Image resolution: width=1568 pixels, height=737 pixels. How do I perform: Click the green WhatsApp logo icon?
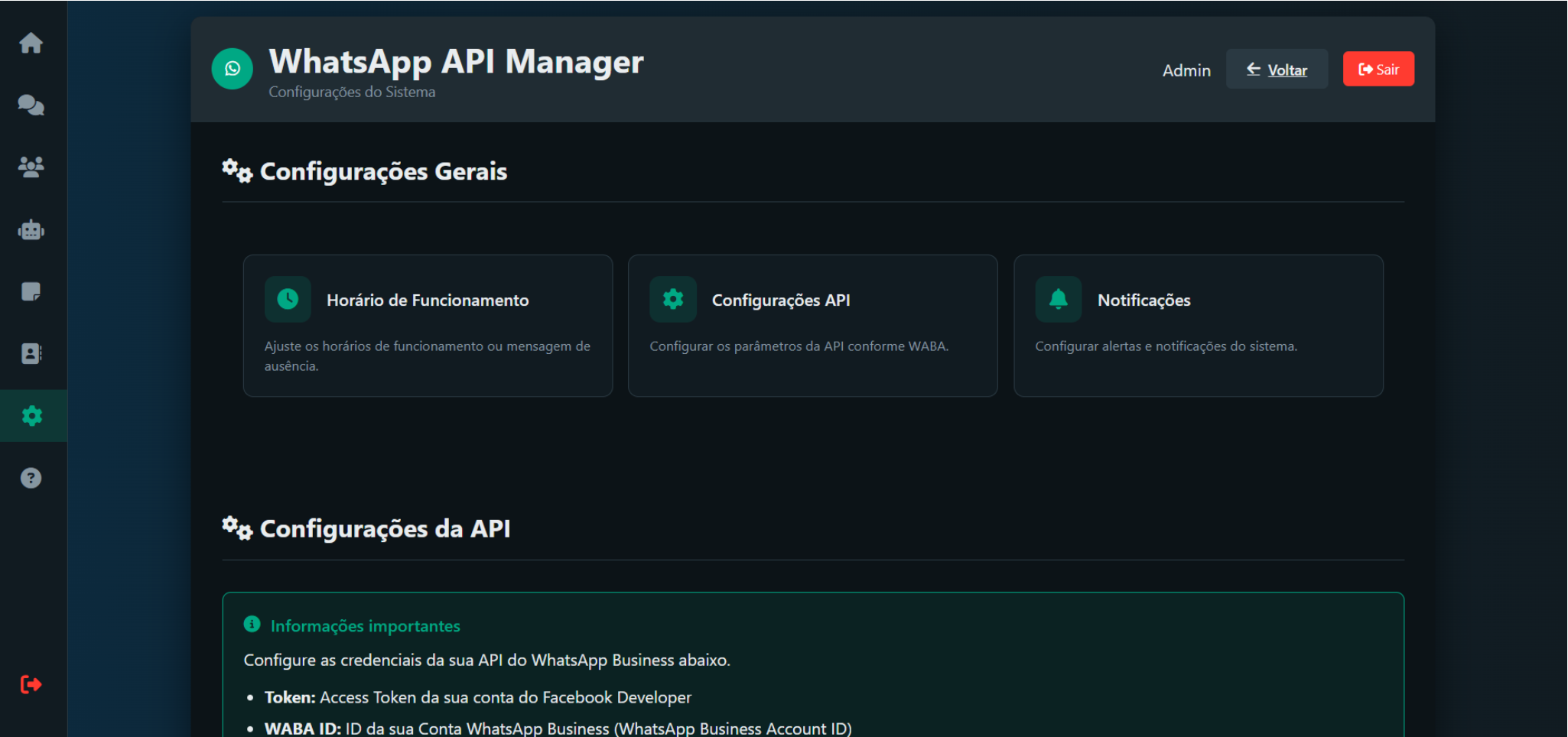point(232,69)
